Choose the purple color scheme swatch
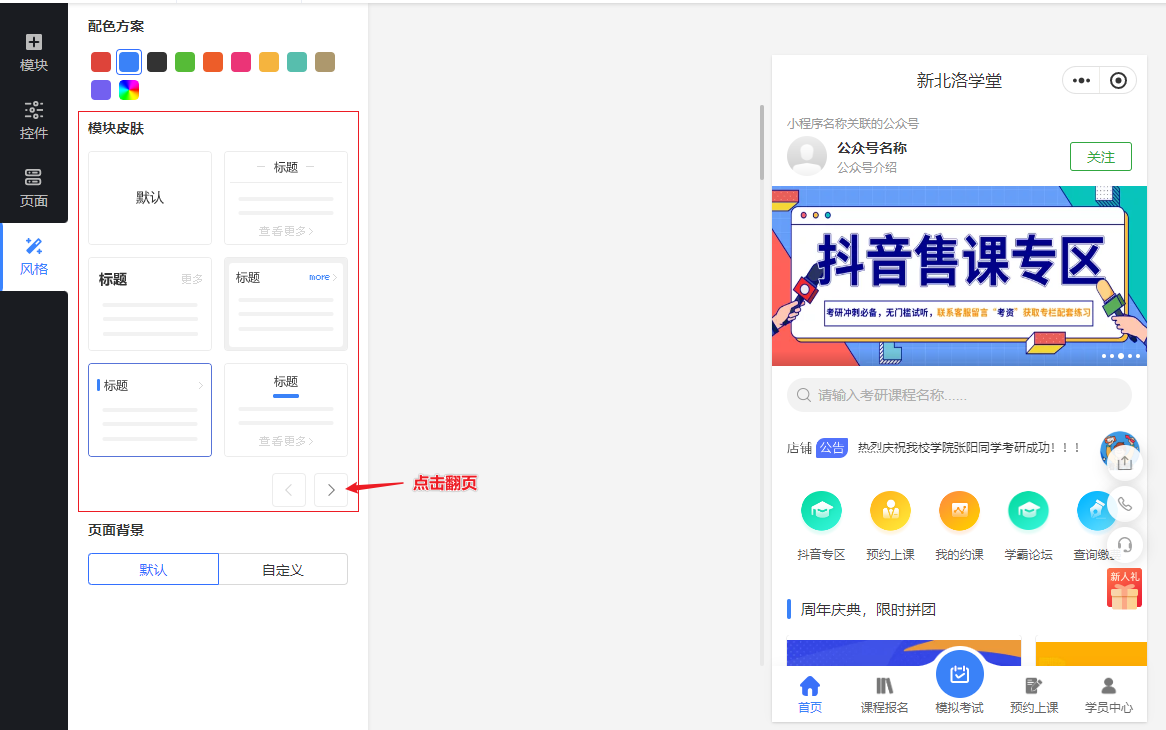1166x730 pixels. (x=101, y=90)
